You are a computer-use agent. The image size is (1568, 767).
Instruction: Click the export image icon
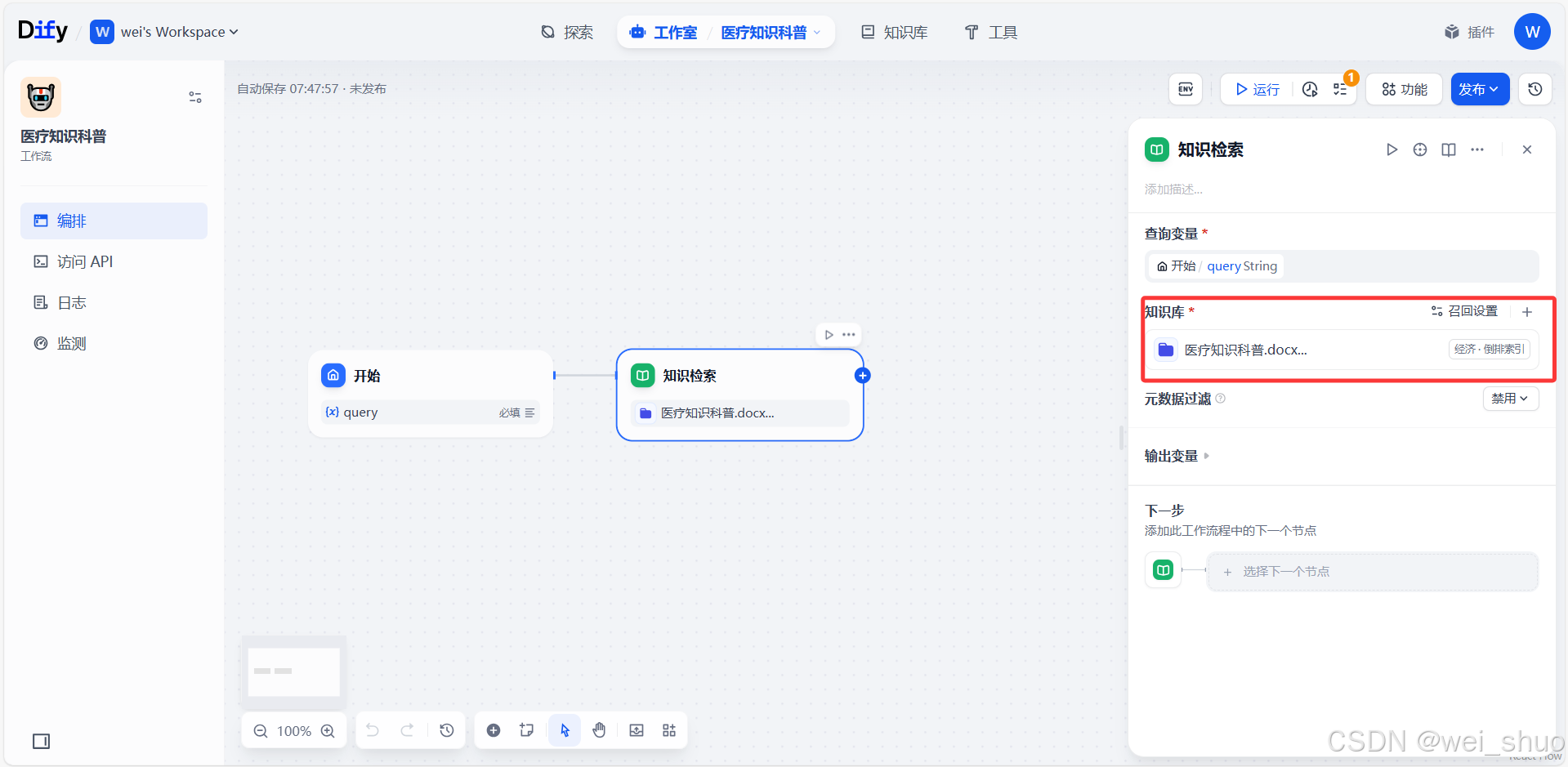(x=637, y=730)
